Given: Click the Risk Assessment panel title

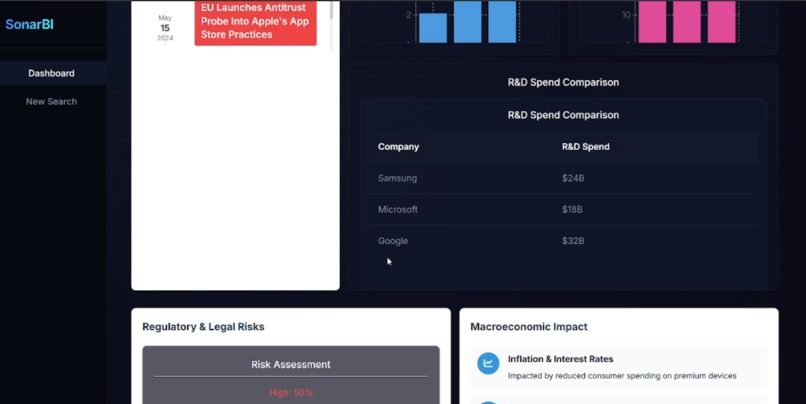Looking at the screenshot, I should (x=291, y=364).
